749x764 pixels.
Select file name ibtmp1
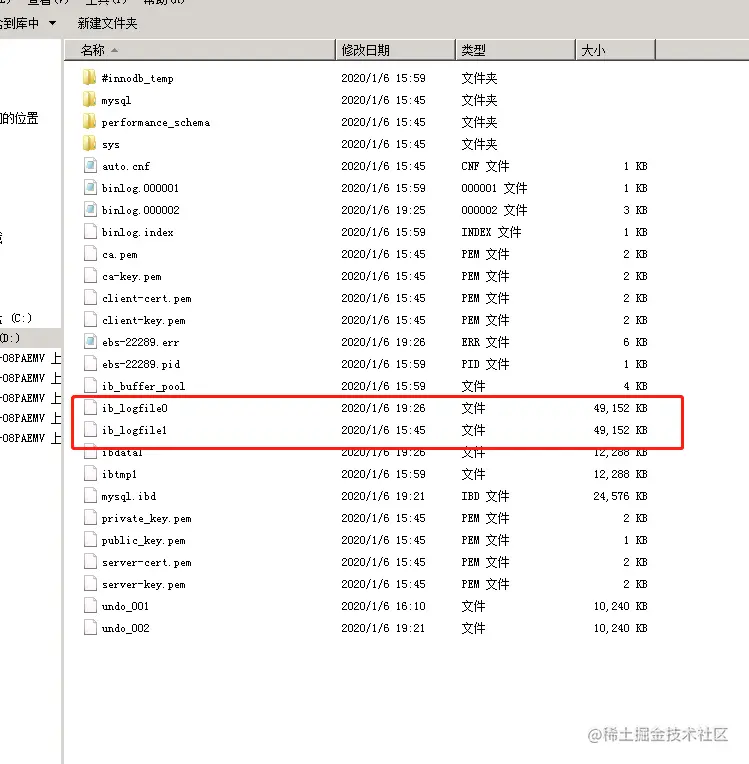[119, 474]
